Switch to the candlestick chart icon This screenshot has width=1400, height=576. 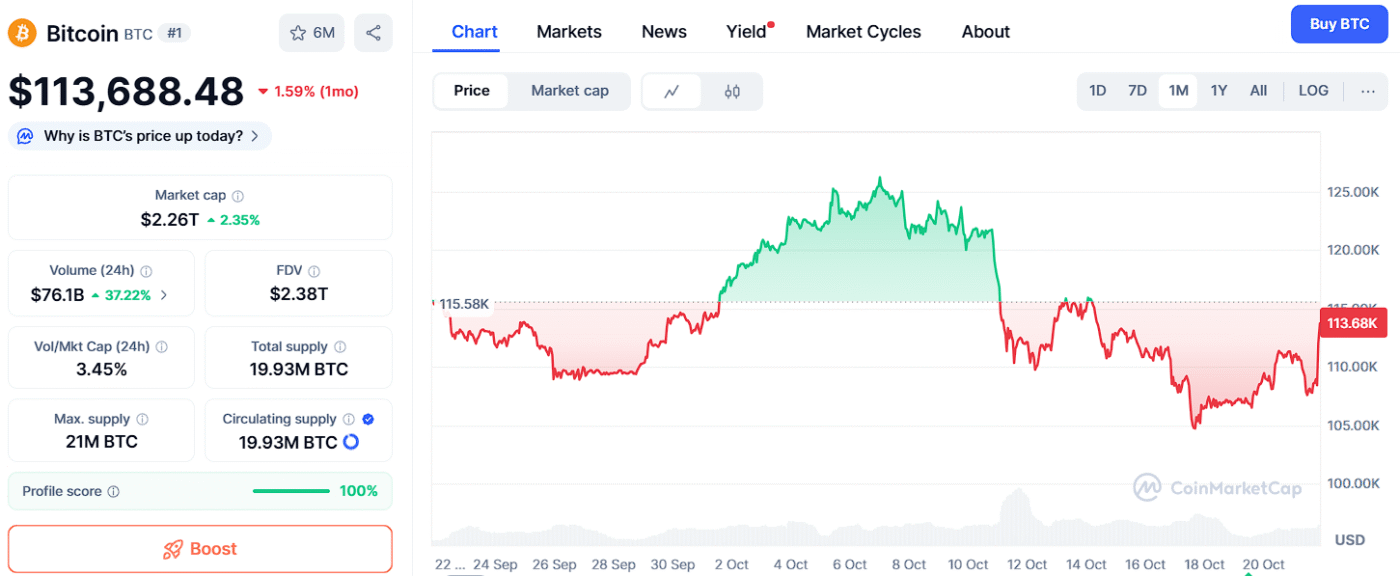coord(732,91)
